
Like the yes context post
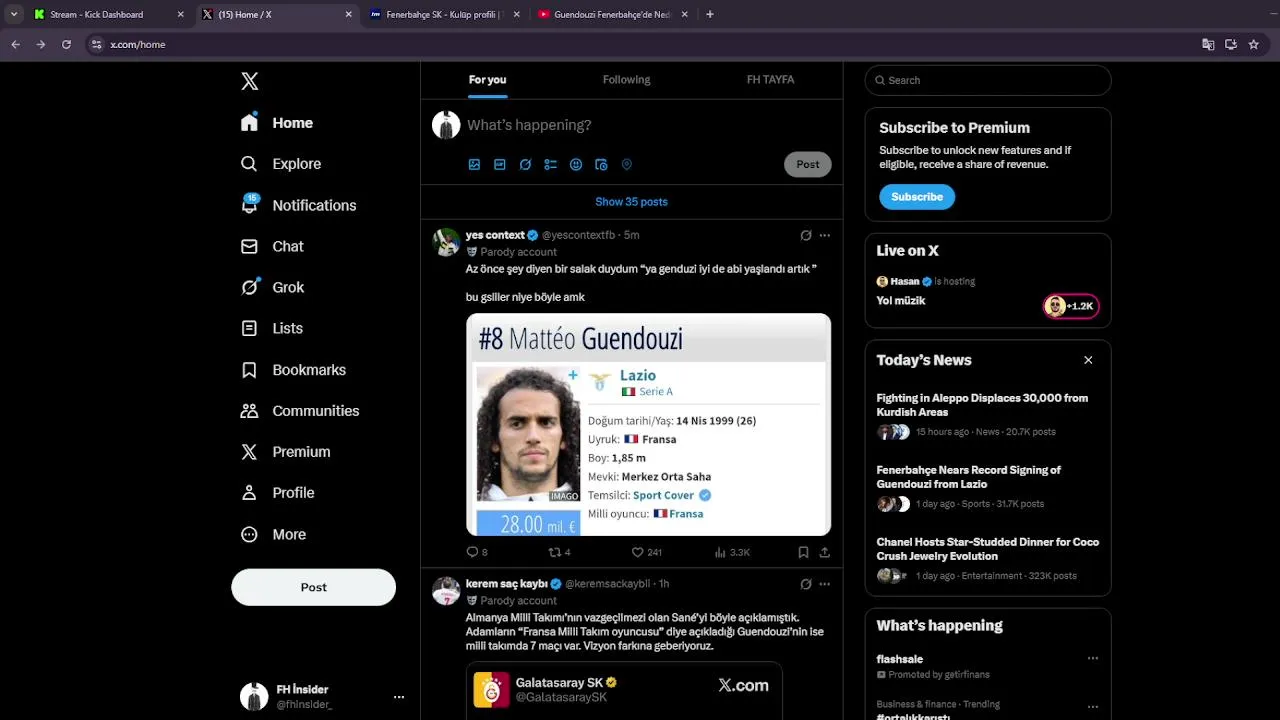(x=646, y=552)
